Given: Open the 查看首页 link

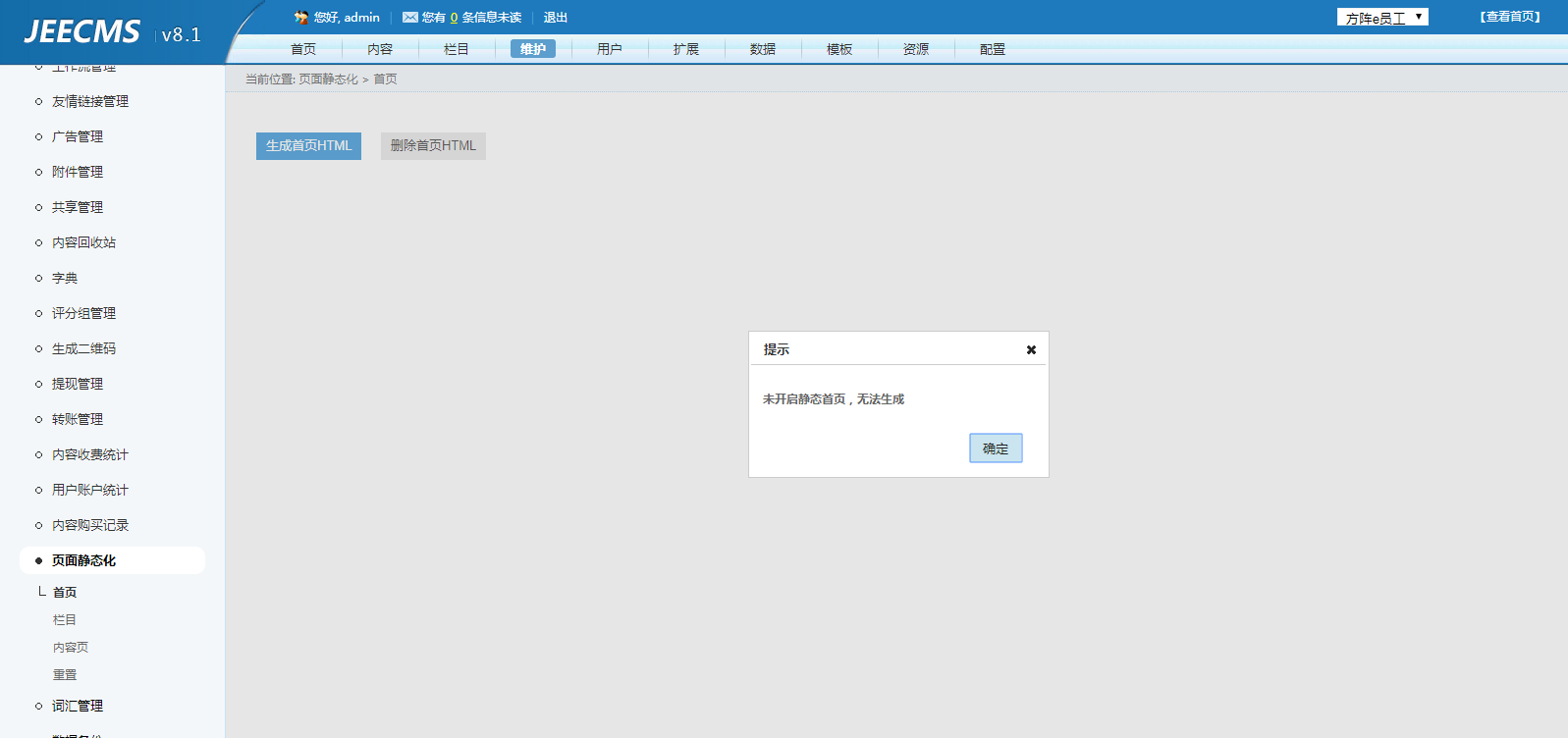Looking at the screenshot, I should 1510,17.
